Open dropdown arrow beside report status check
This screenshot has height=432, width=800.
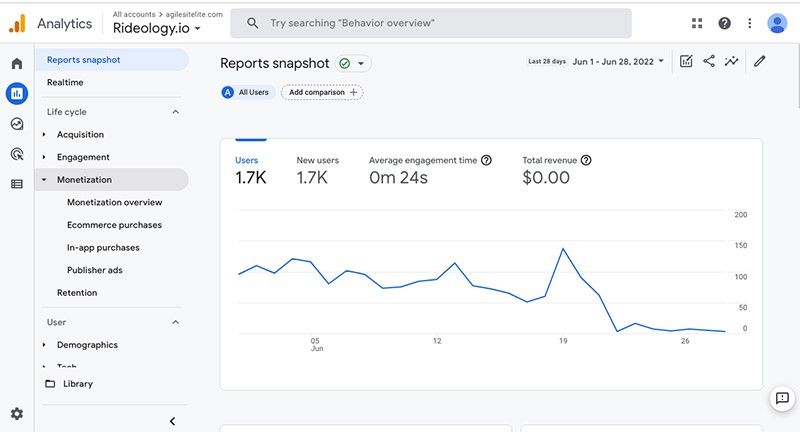pyautogui.click(x=361, y=64)
